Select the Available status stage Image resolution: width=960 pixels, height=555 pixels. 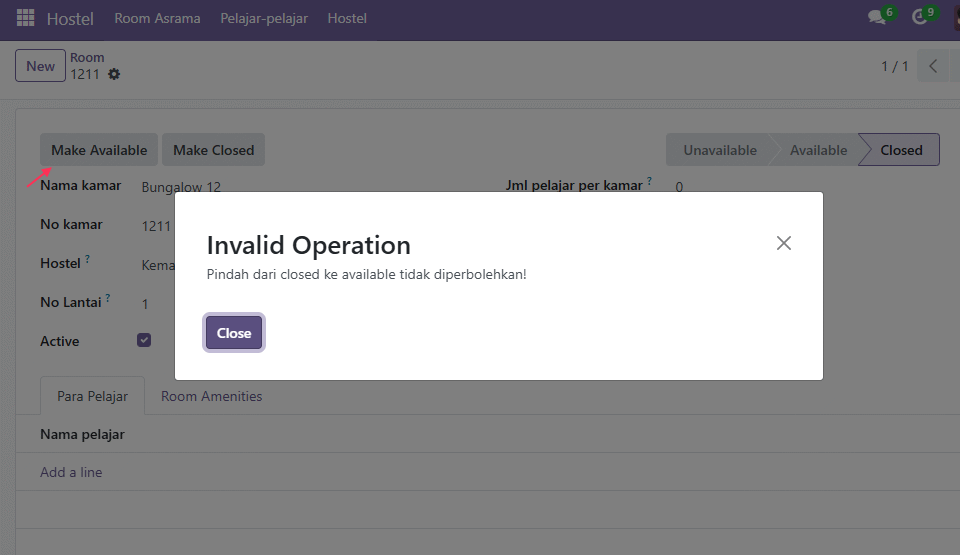pos(818,150)
